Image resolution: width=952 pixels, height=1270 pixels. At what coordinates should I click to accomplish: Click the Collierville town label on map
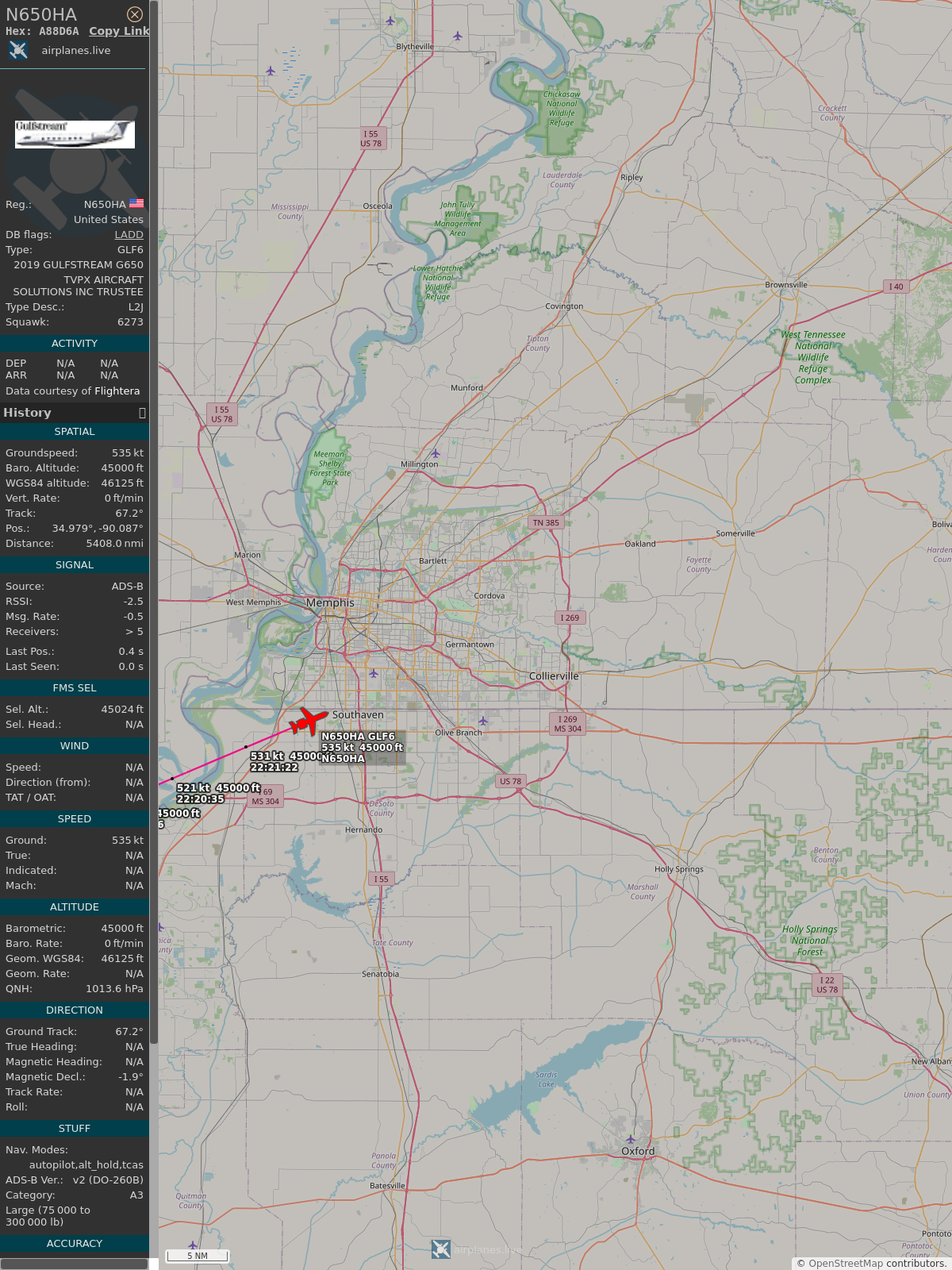[x=554, y=676]
